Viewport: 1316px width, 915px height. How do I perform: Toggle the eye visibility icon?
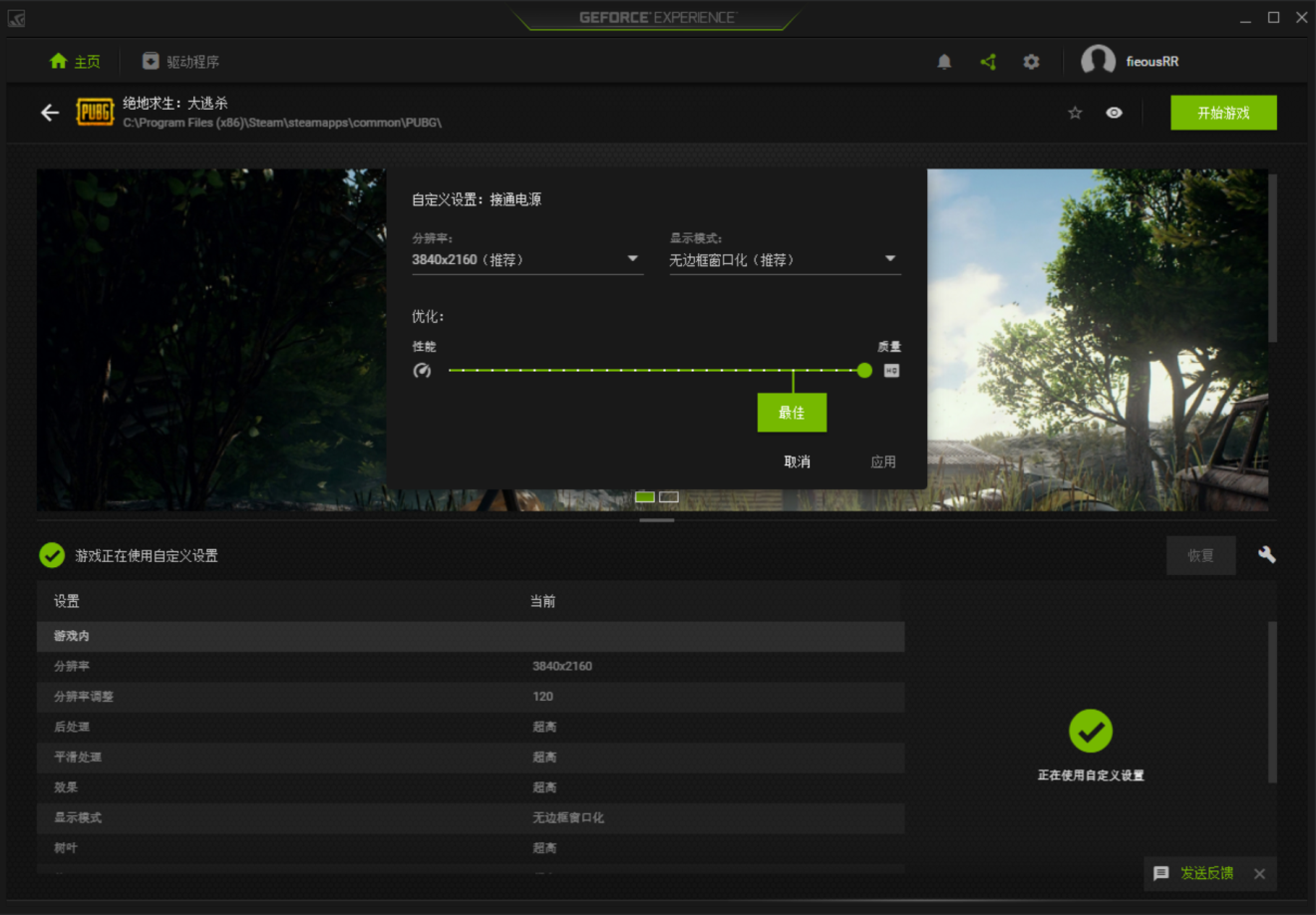tap(1114, 113)
